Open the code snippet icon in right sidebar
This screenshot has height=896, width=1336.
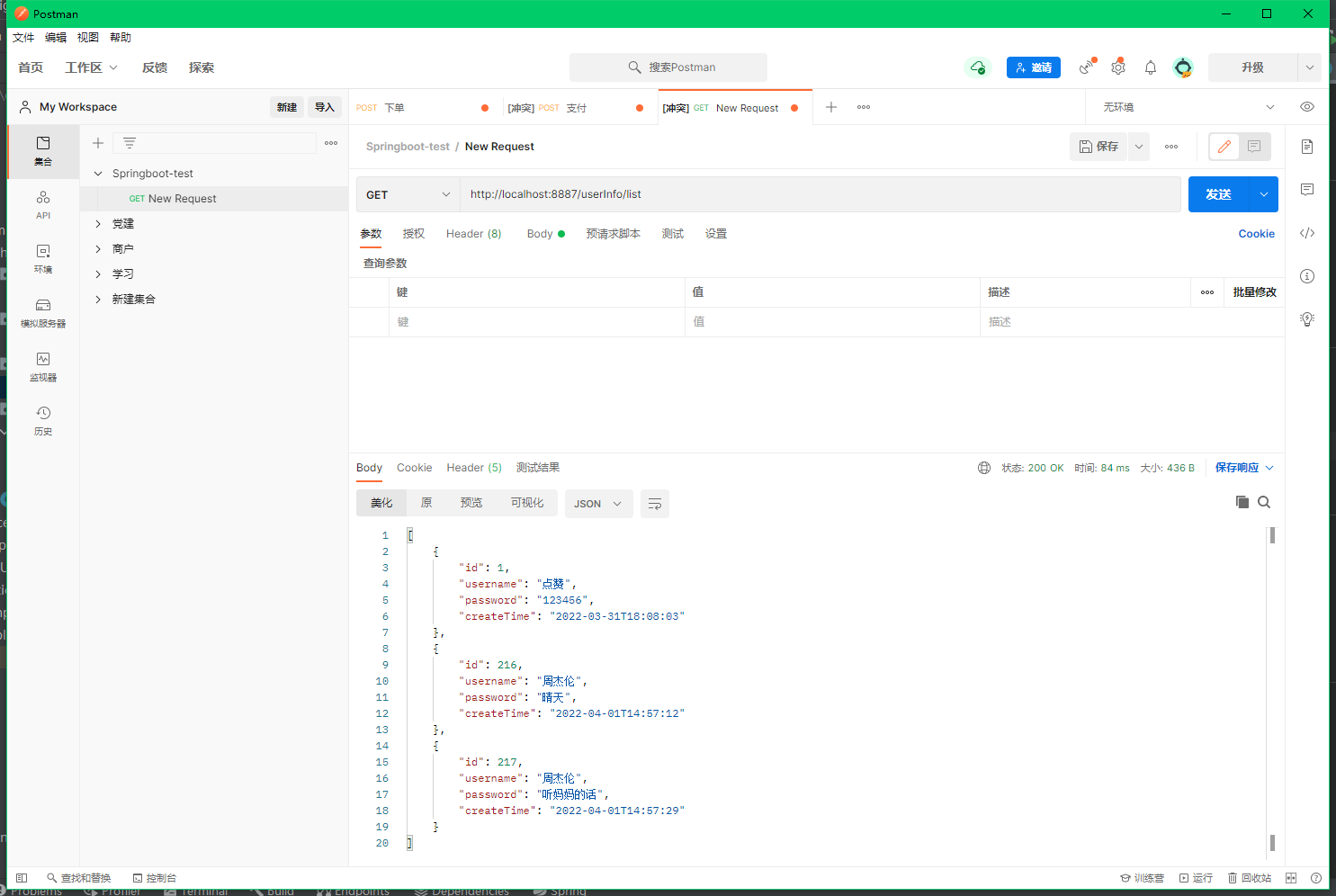point(1307,233)
